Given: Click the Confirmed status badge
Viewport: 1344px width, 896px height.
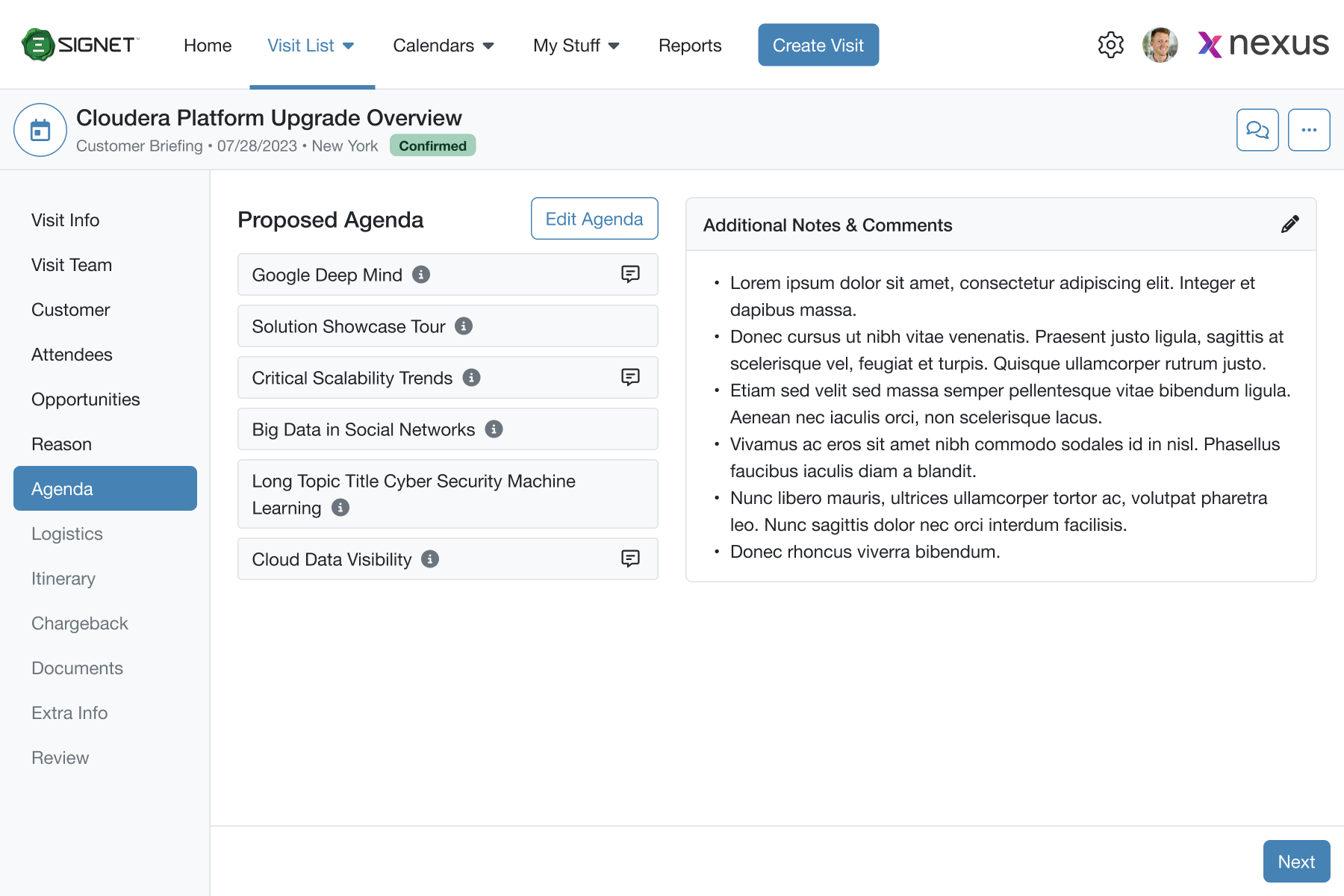Looking at the screenshot, I should coord(433,146).
